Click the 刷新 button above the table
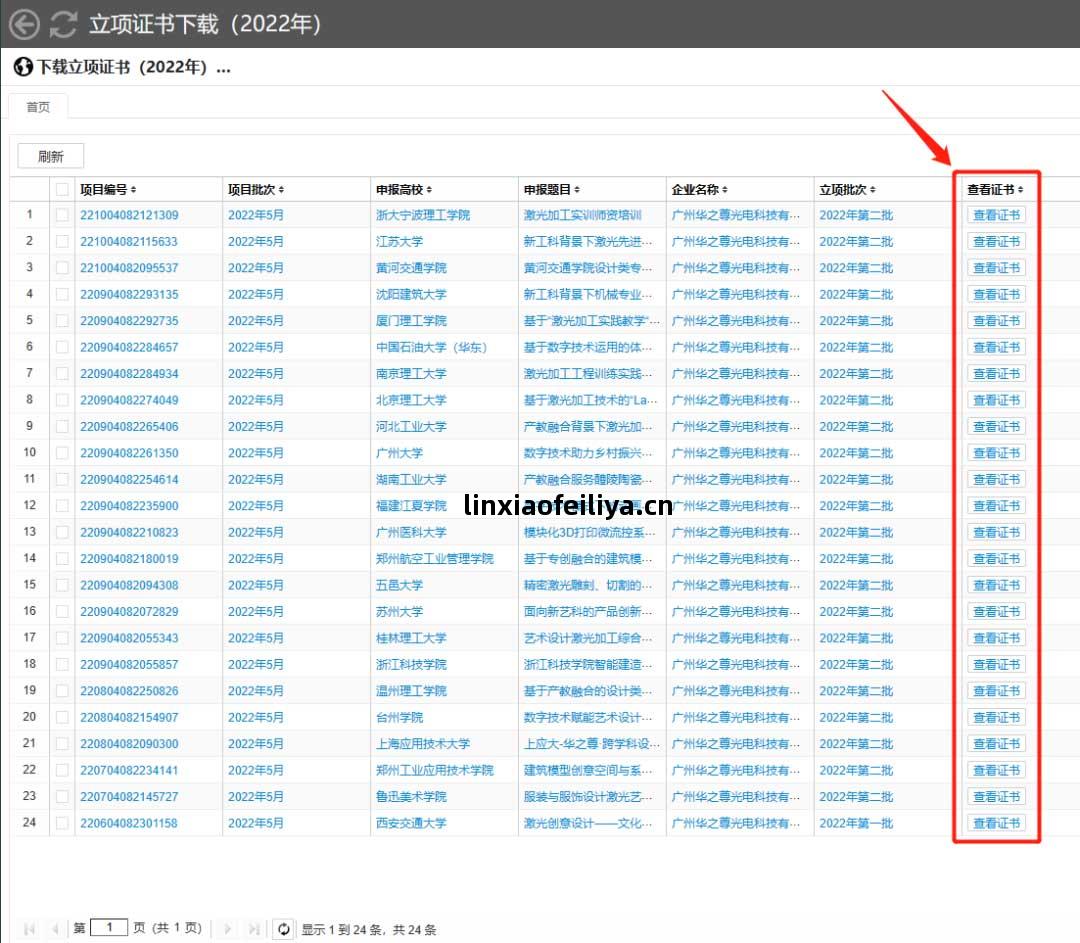This screenshot has height=943, width=1080. [x=51, y=156]
